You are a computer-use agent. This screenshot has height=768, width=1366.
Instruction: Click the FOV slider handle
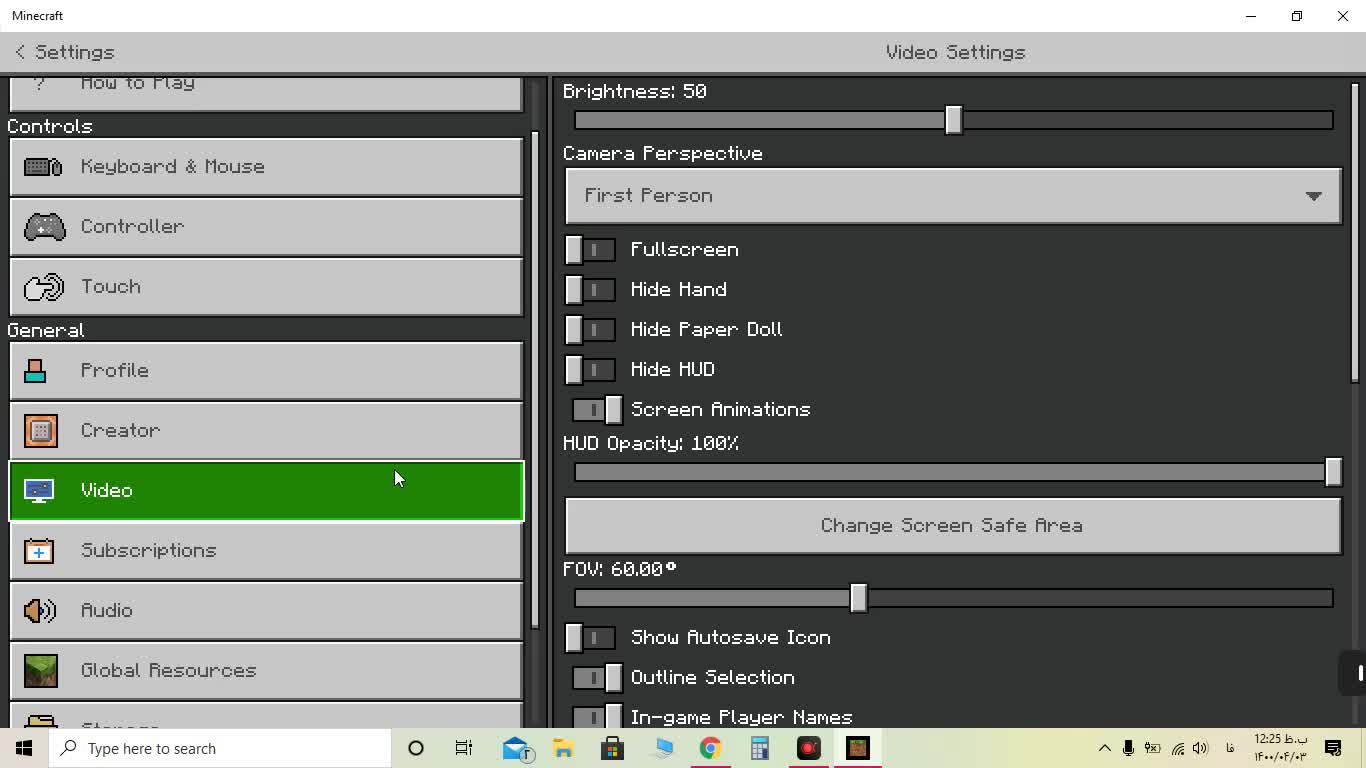click(858, 598)
